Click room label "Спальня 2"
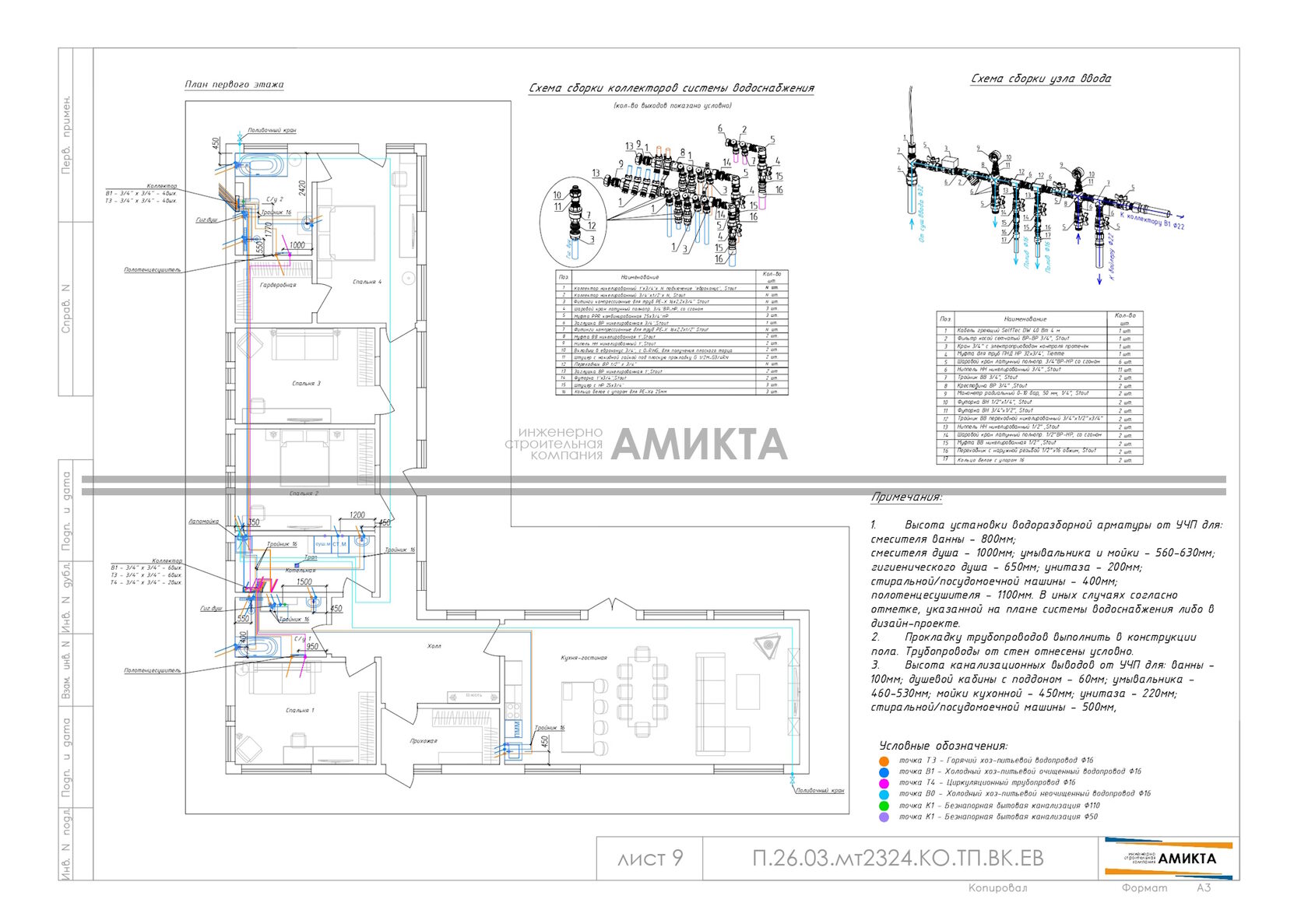Screen dimensions: 1308x924 (x=304, y=494)
